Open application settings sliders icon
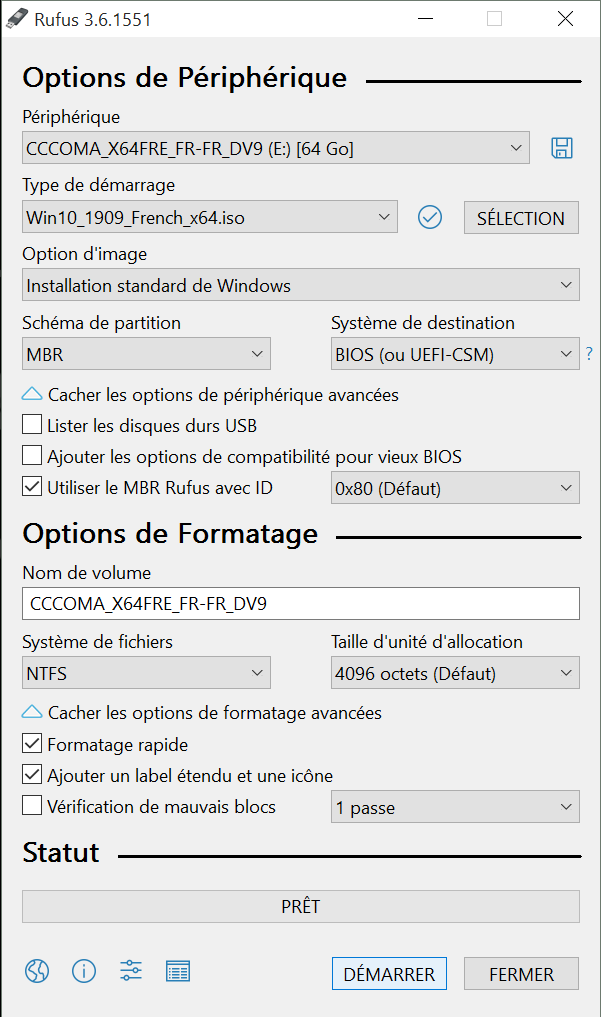Screen dimensions: 601x1017 pyautogui.click(x=131, y=971)
